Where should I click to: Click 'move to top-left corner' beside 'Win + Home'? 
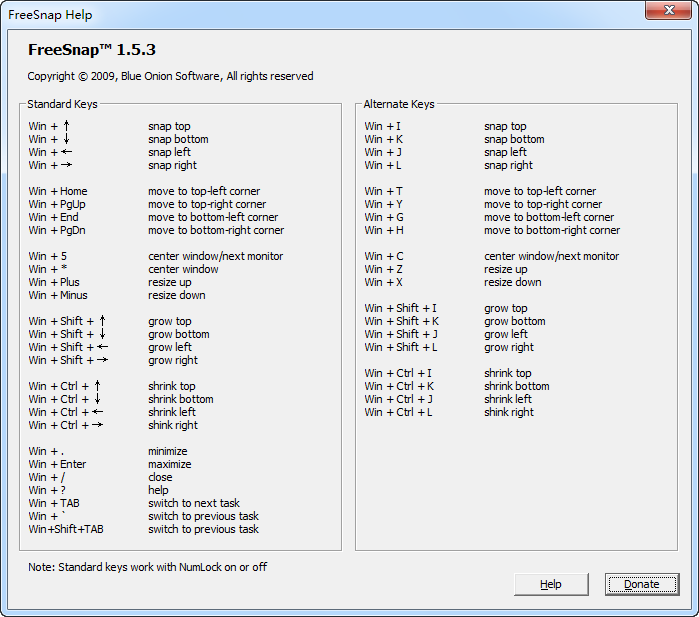204,191
